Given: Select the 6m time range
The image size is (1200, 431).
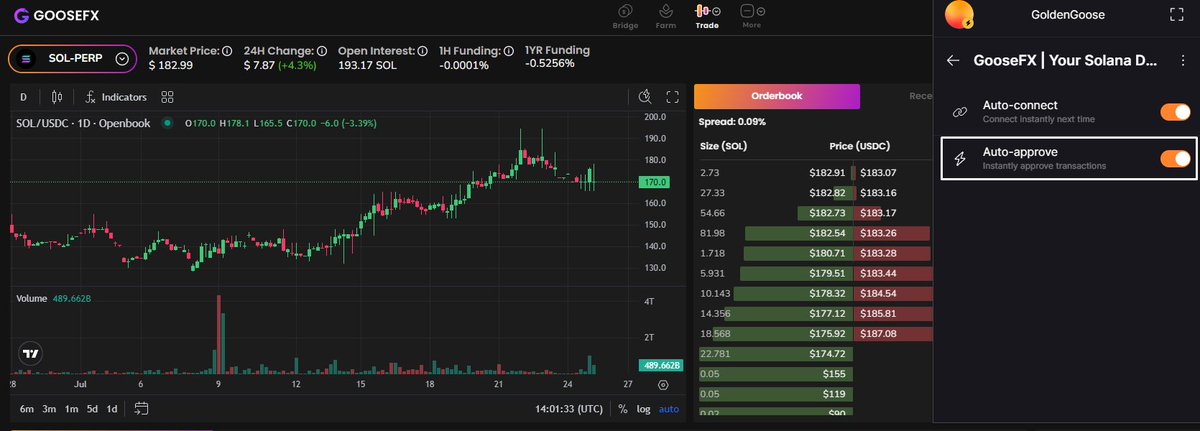Looking at the screenshot, I should click(27, 408).
